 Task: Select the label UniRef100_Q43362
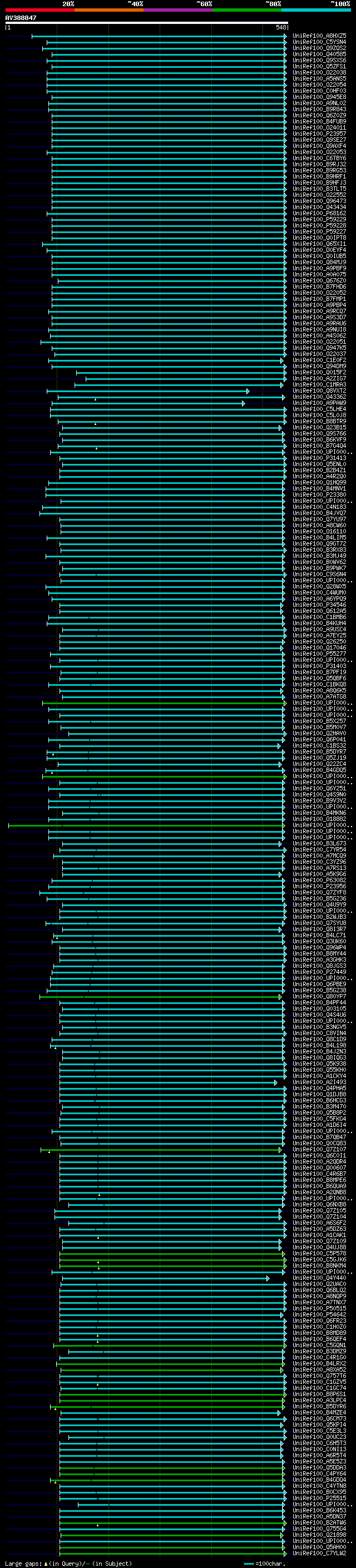(x=319, y=397)
